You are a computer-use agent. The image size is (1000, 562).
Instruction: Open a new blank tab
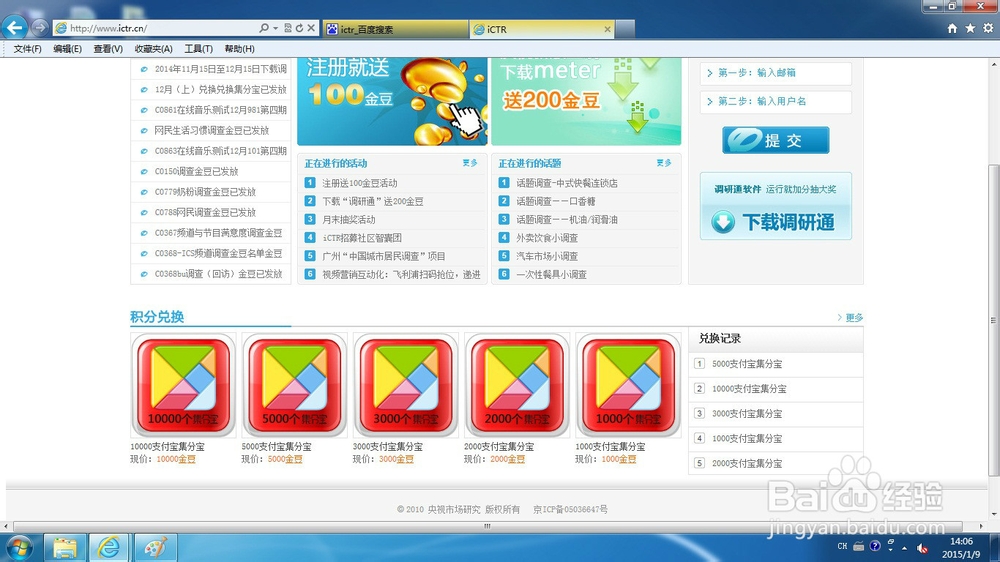(x=625, y=29)
